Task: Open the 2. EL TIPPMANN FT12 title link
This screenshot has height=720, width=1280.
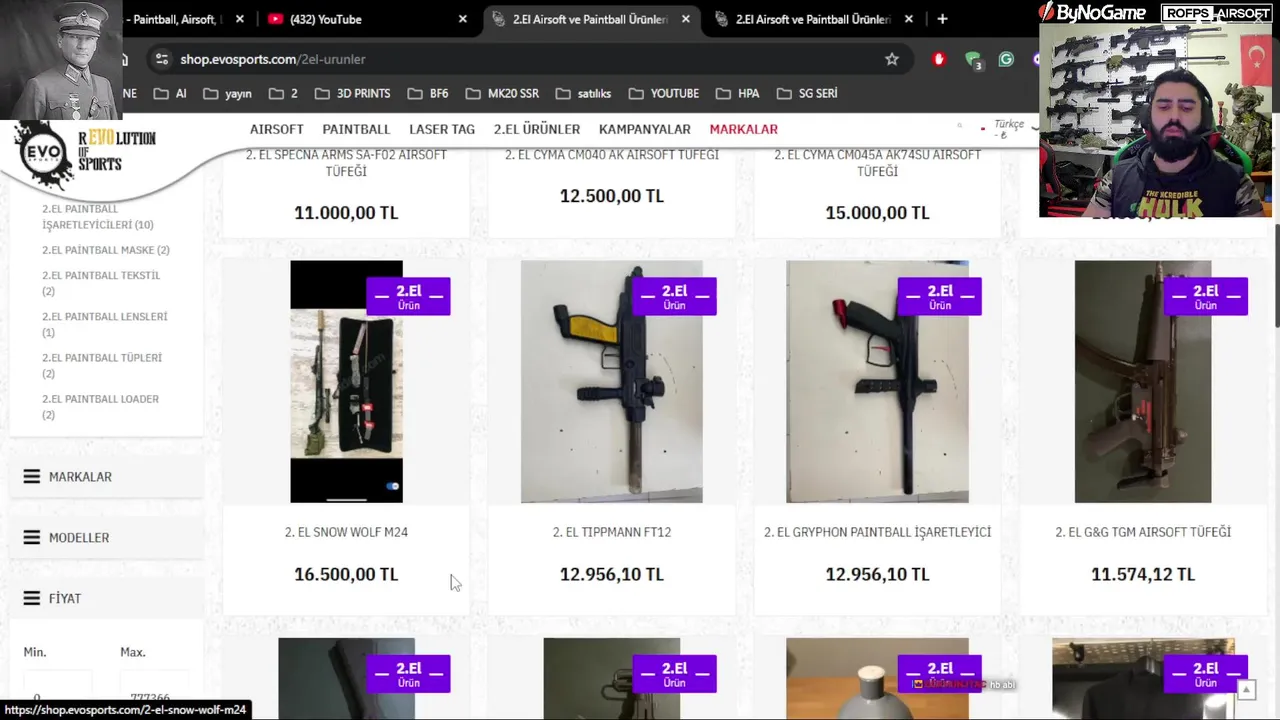Action: (x=612, y=532)
